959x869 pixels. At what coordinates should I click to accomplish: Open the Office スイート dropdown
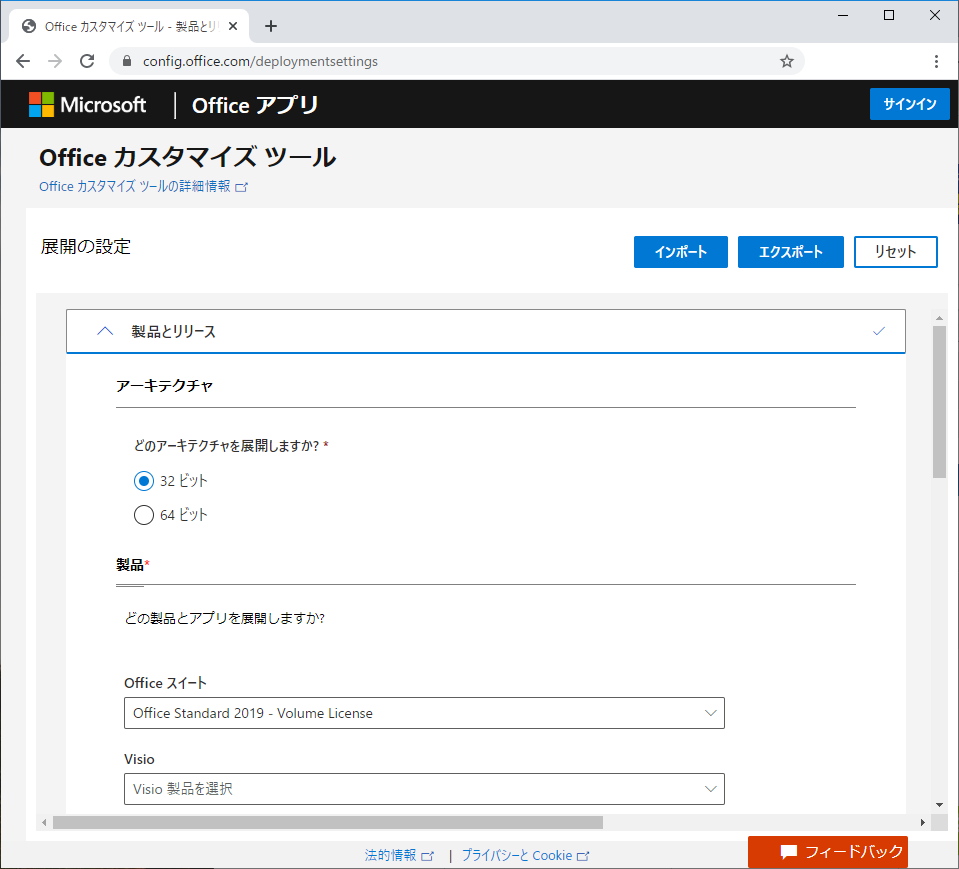pos(424,713)
